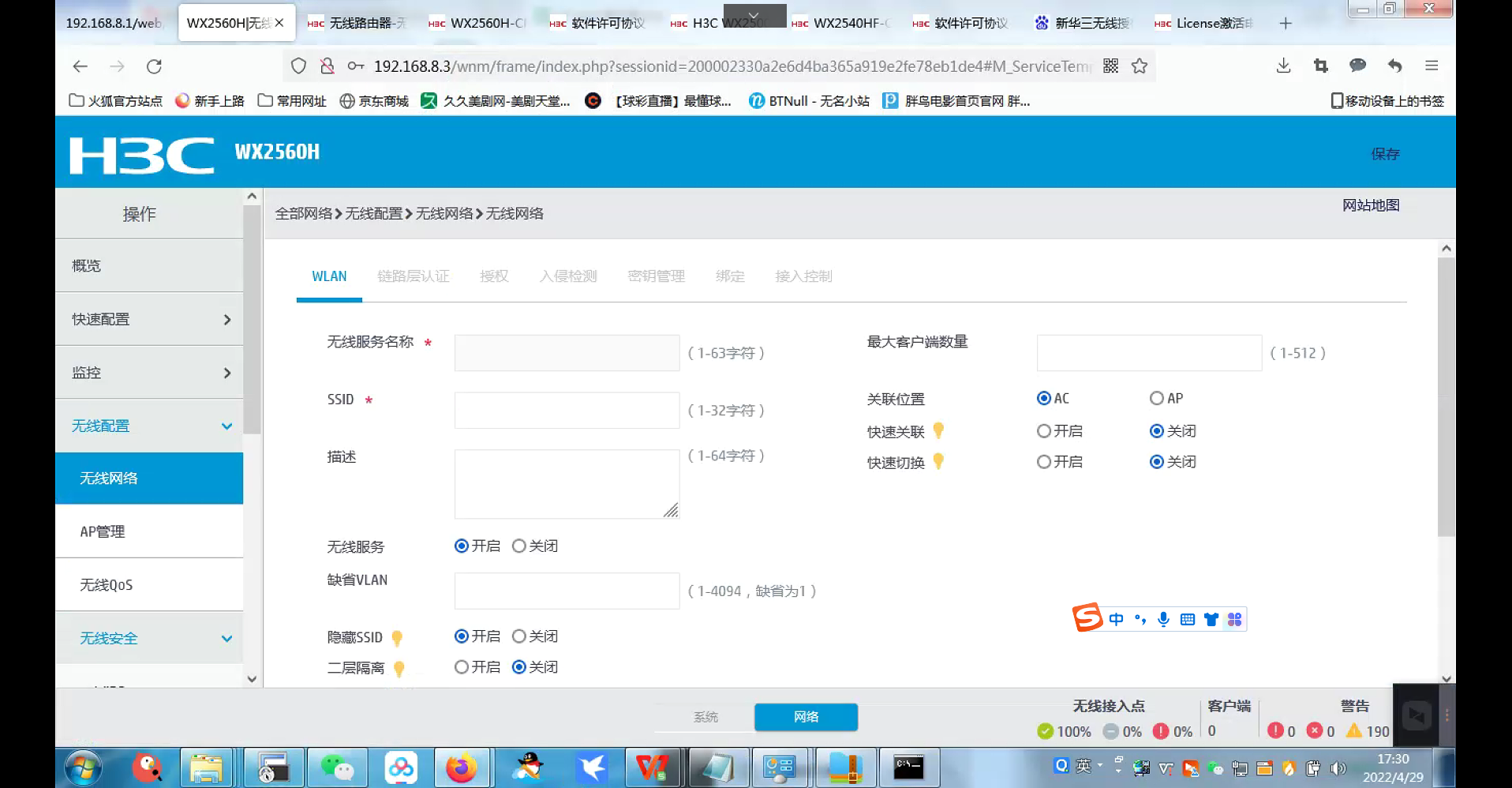Click the Sogou input method S logo
Image resolution: width=1512 pixels, height=788 pixels.
coord(1087,617)
